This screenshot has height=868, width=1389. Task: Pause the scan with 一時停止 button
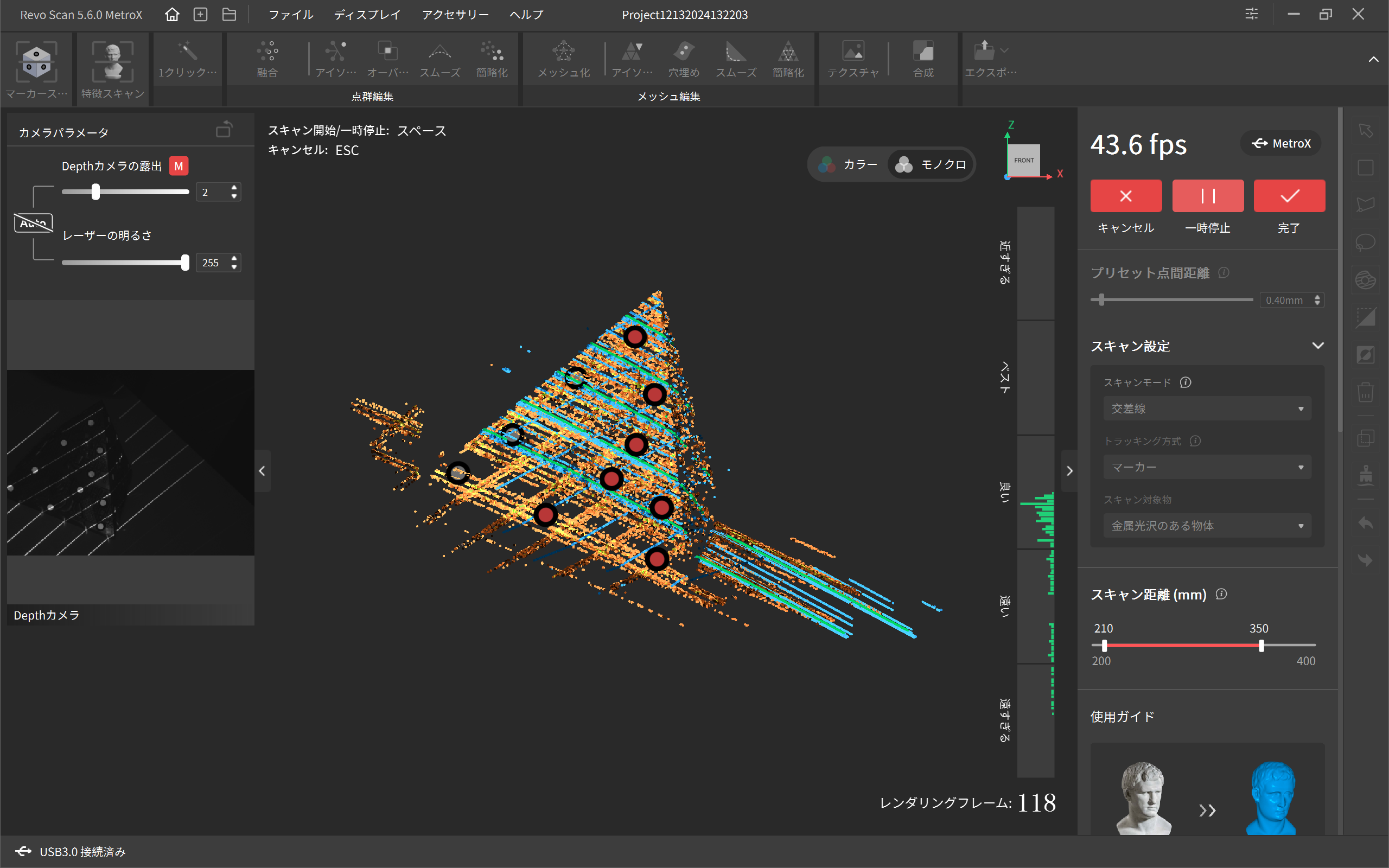[x=1208, y=196]
